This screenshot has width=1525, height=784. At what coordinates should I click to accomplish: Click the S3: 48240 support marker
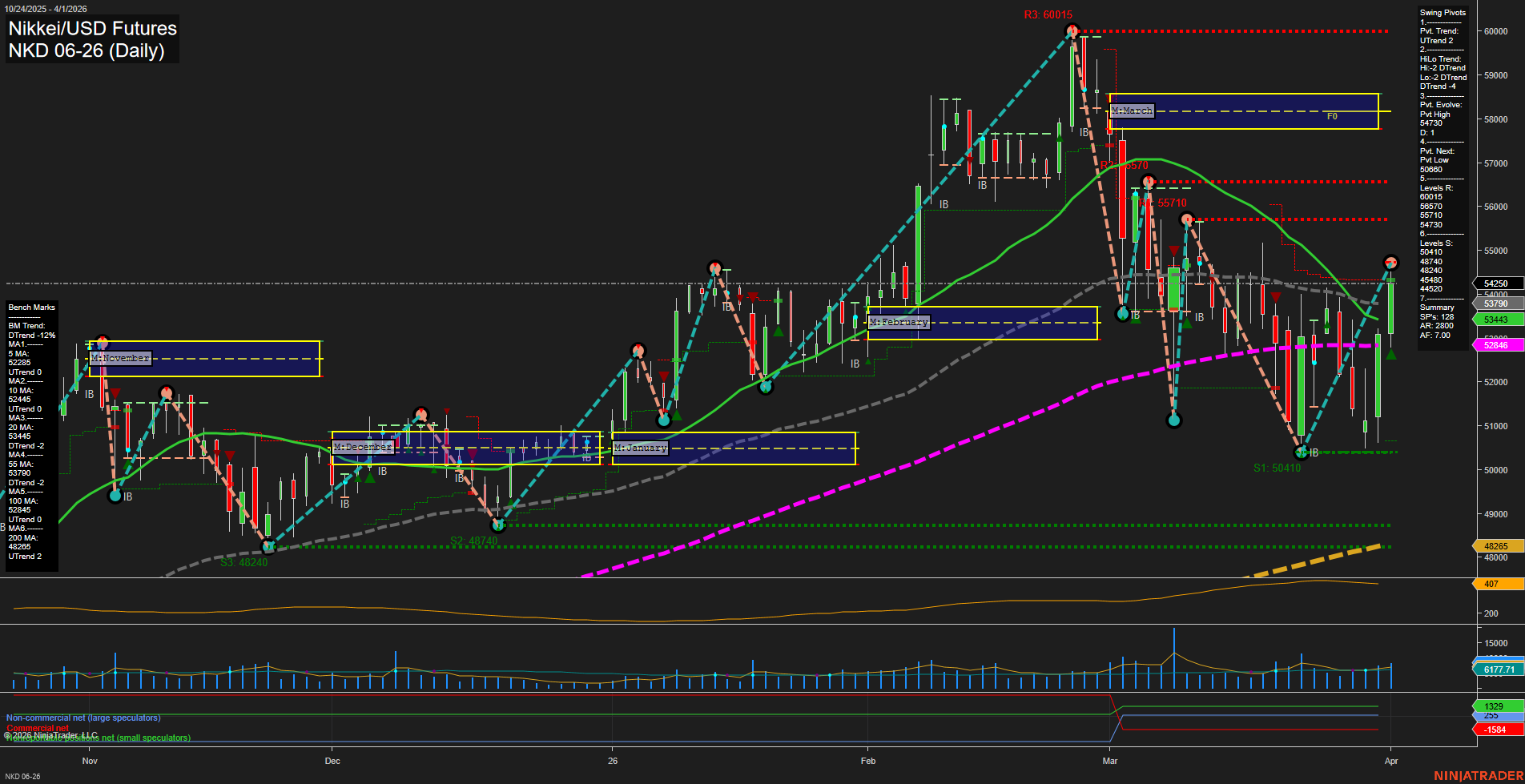[x=243, y=561]
